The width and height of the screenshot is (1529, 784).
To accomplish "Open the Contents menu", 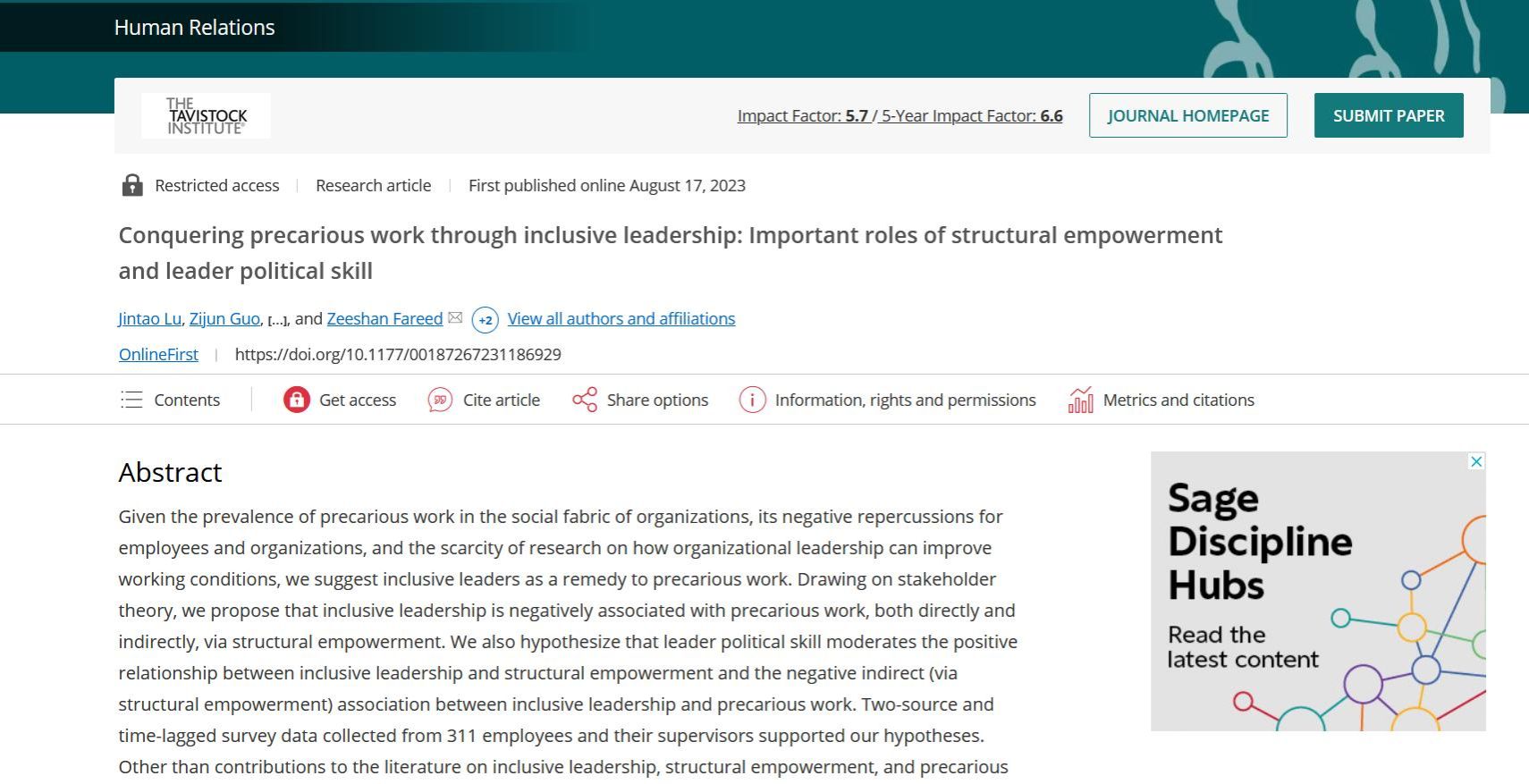I will pyautogui.click(x=186, y=400).
